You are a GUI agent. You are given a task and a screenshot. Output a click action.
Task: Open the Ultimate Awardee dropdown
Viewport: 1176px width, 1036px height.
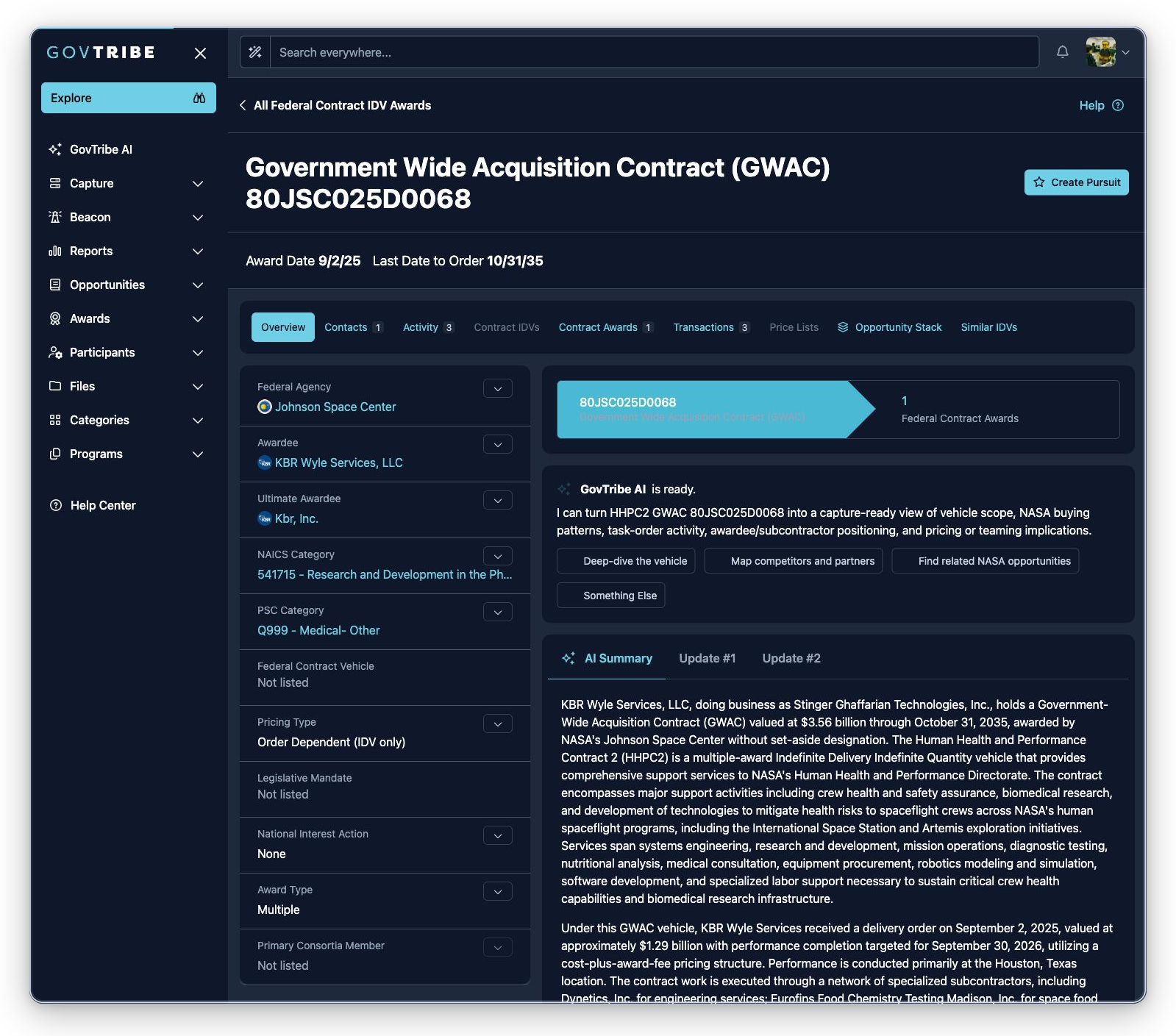point(498,500)
